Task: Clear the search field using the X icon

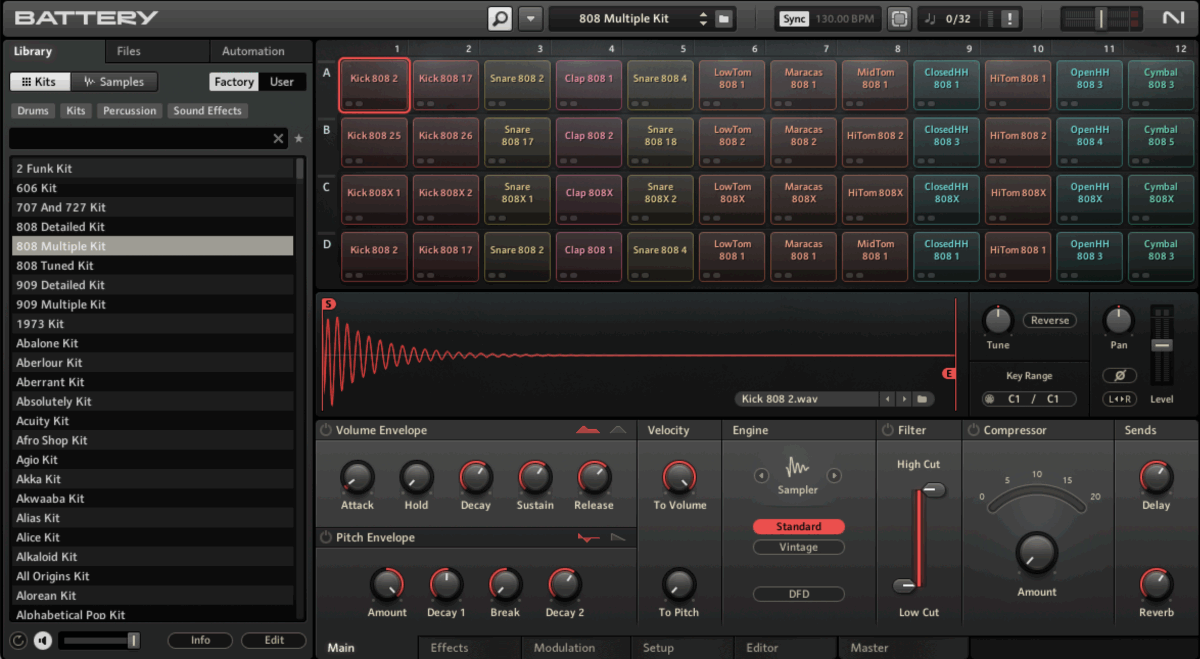Action: (278, 138)
